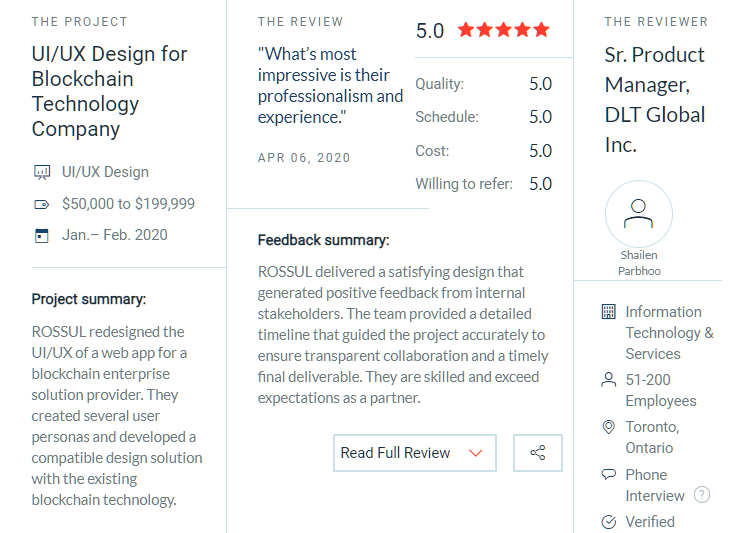Click the reviewer avatar placeholder icon

coord(639,213)
